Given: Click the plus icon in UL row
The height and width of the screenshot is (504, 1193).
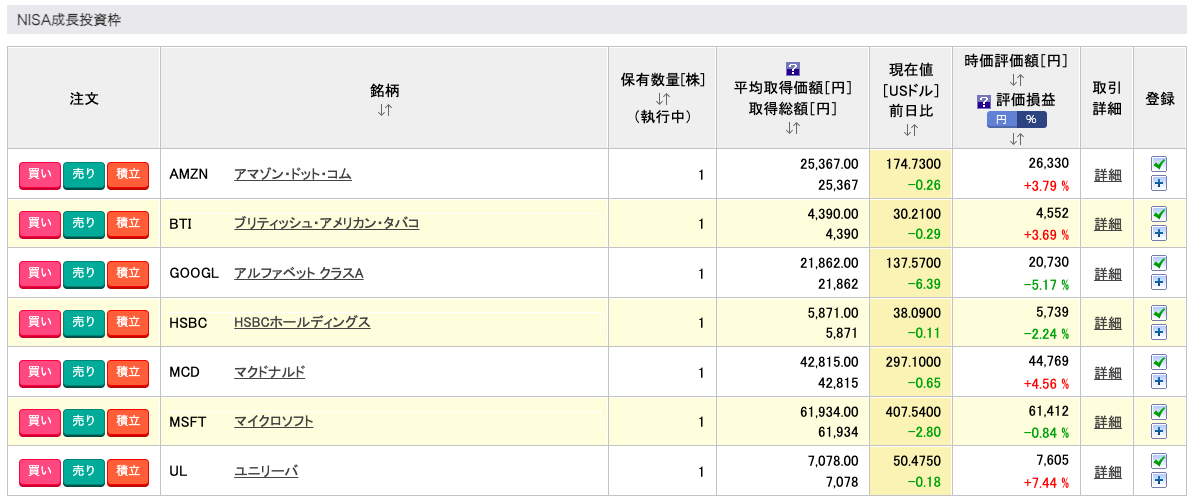Looking at the screenshot, I should click(1159, 480).
